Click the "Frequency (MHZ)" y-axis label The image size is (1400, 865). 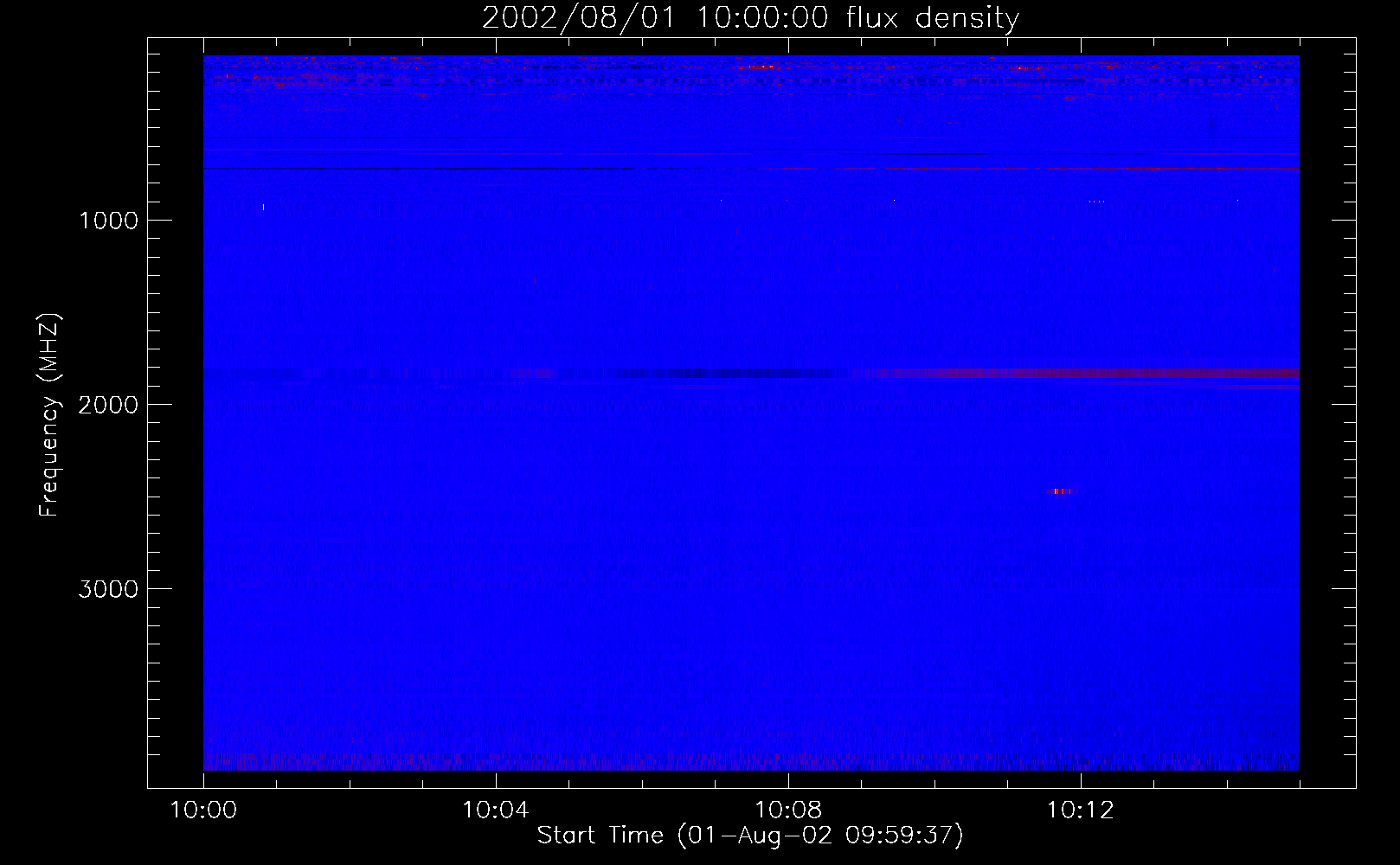[50, 415]
